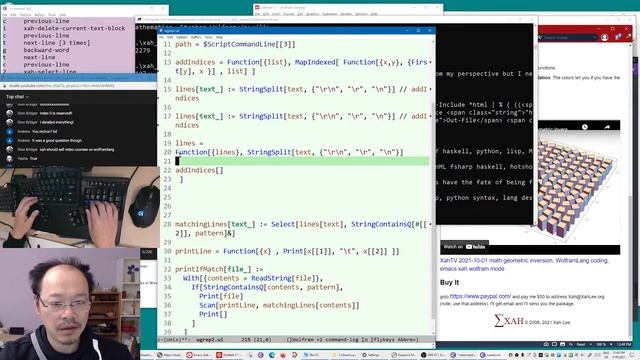Viewport: 640px width, 360px height.
Task: Click the extension icon next to the profile avatar
Action: click(618, 37)
